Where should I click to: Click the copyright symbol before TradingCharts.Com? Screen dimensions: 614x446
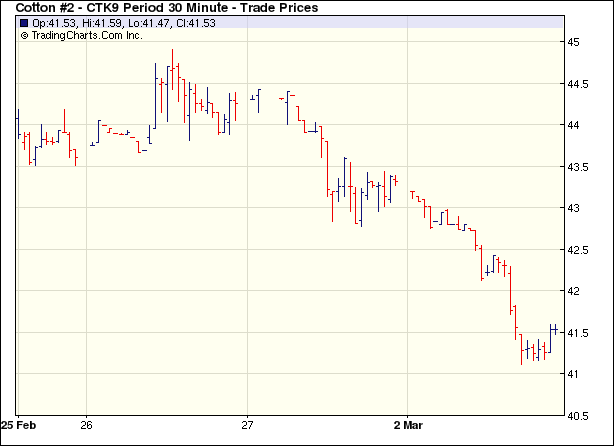click(24, 35)
